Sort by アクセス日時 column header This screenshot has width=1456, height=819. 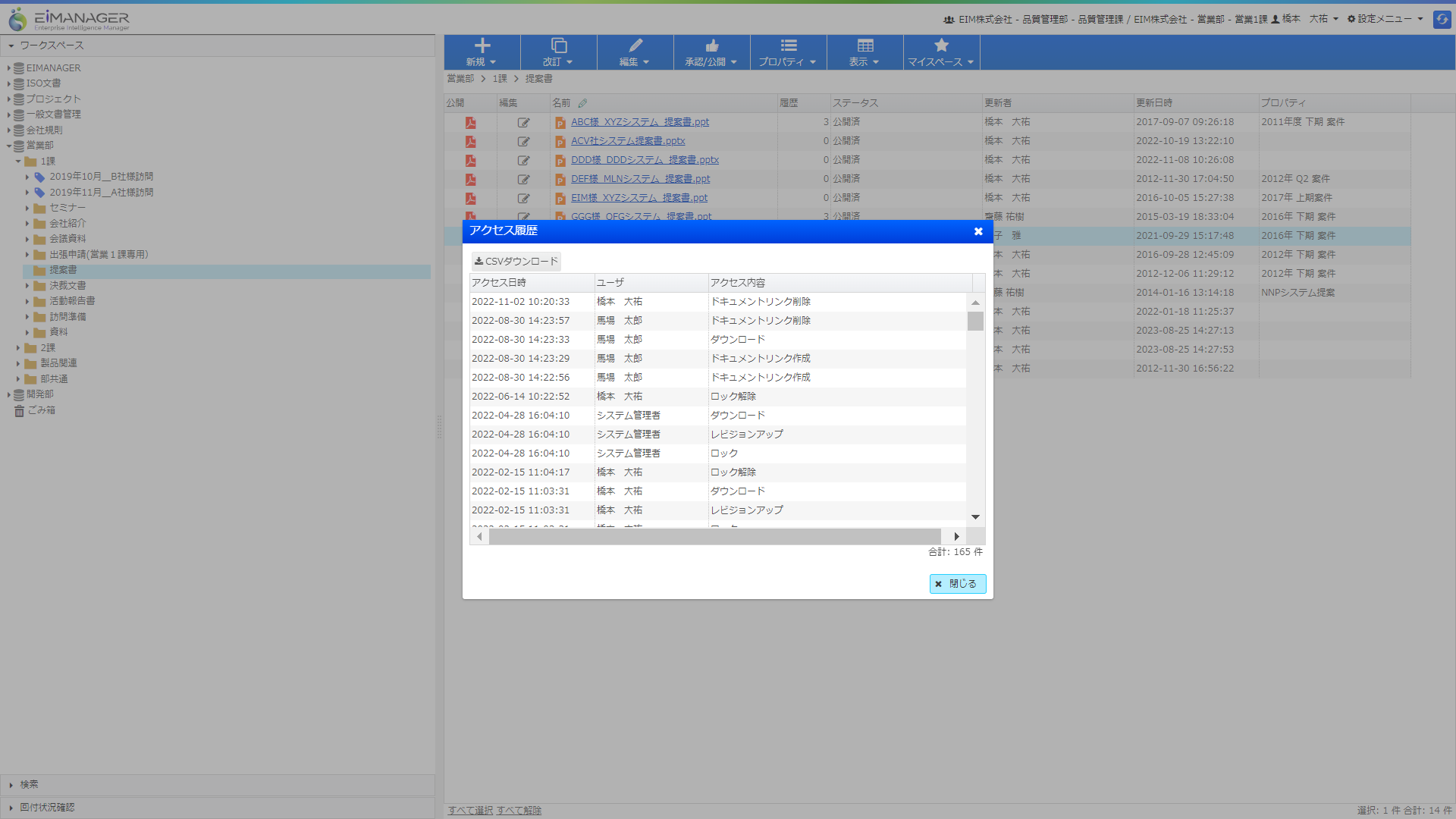pos(532,283)
